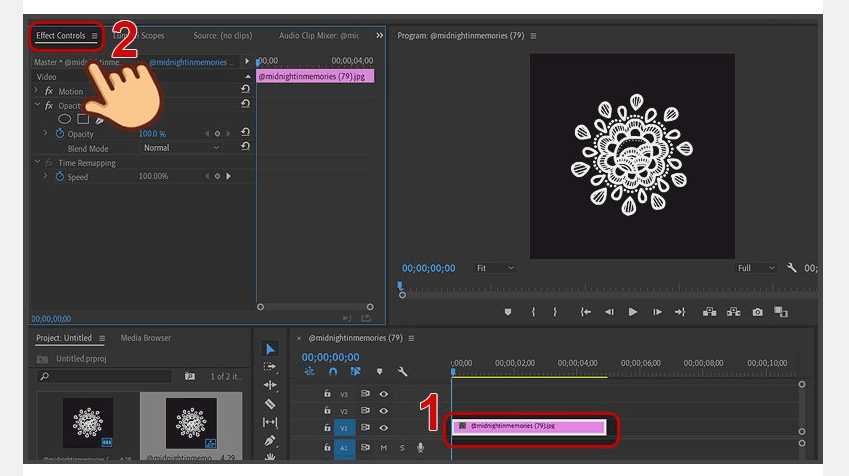Viewport: 849px width, 476px height.
Task: Click the Project panel search field
Action: 105,376
